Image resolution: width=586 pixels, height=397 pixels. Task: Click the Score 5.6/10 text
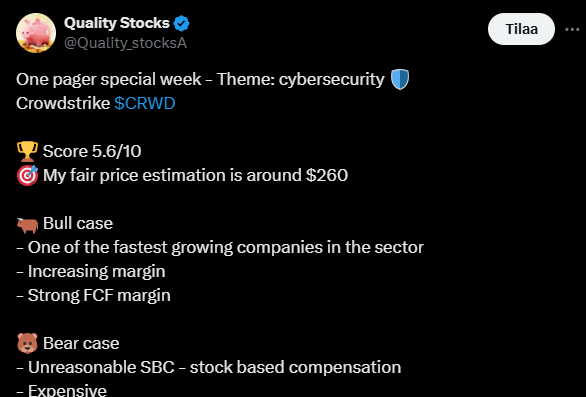pyautogui.click(x=92, y=151)
